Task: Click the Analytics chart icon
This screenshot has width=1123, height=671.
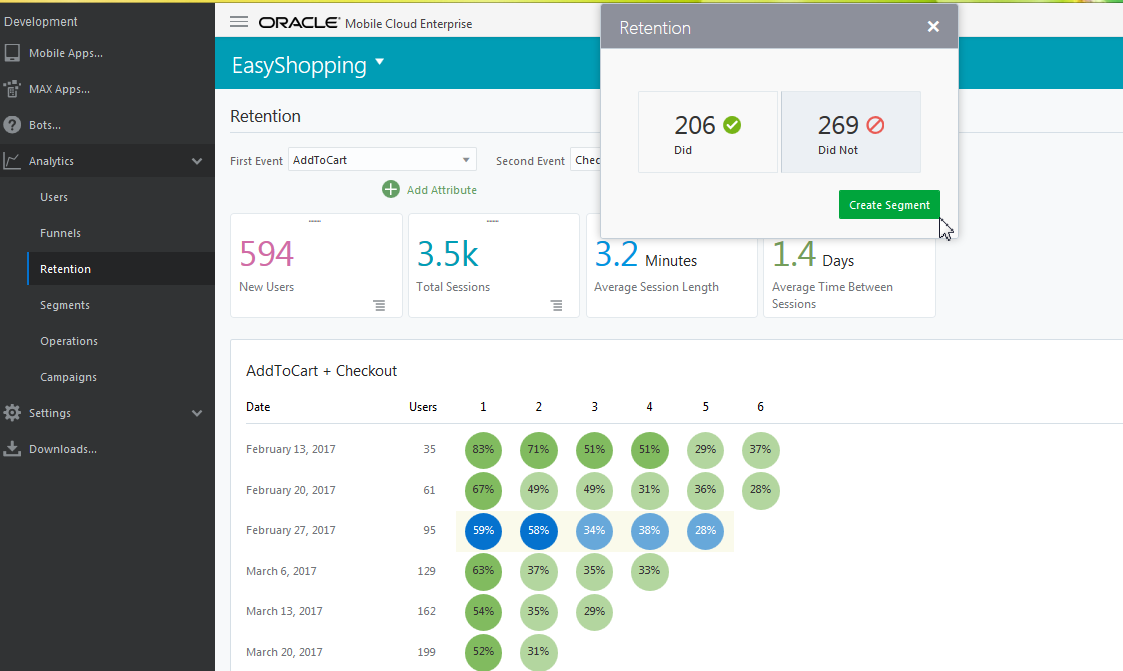Action: click(x=12, y=161)
